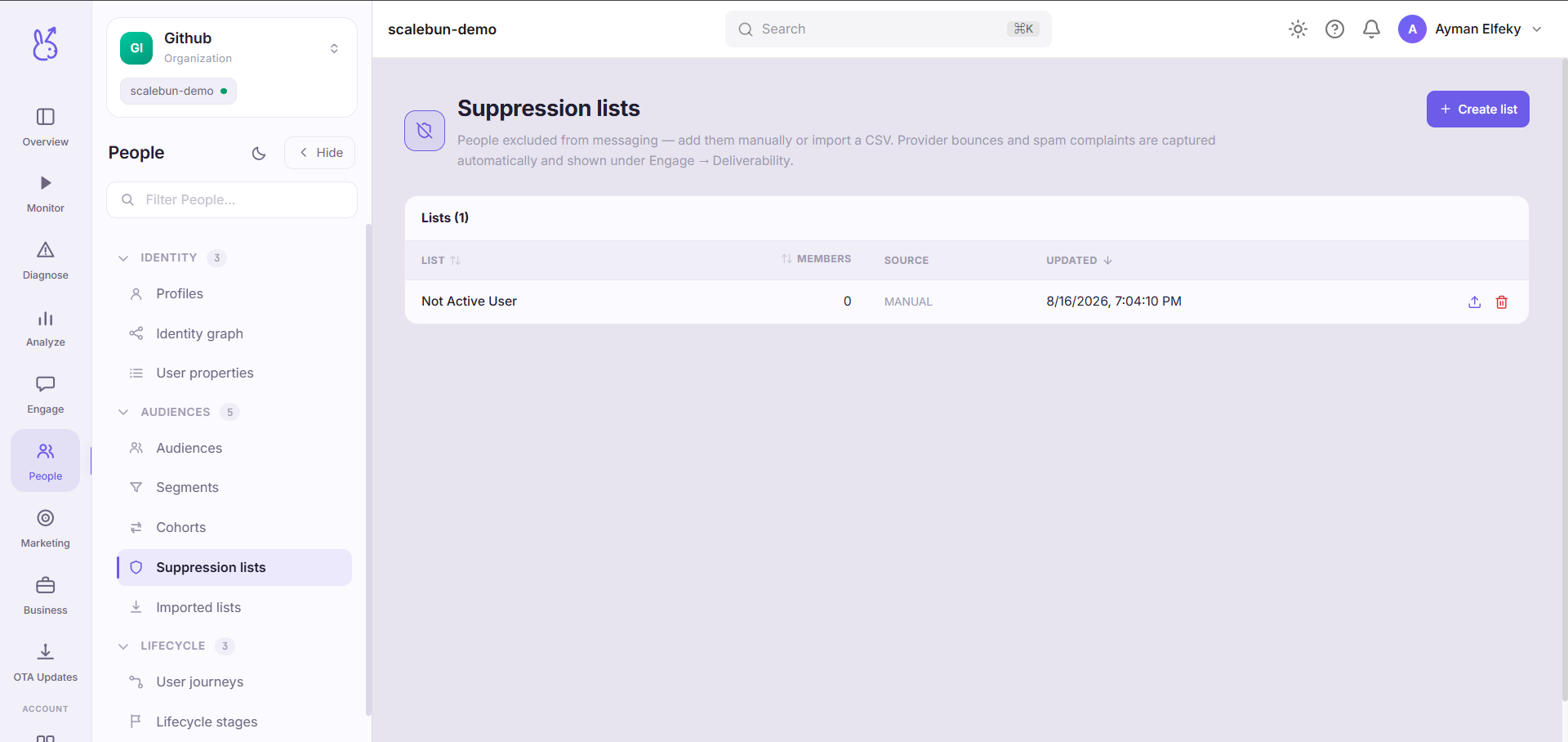Sort lists by MEMBERS column
This screenshot has width=1568, height=742.
tap(816, 259)
